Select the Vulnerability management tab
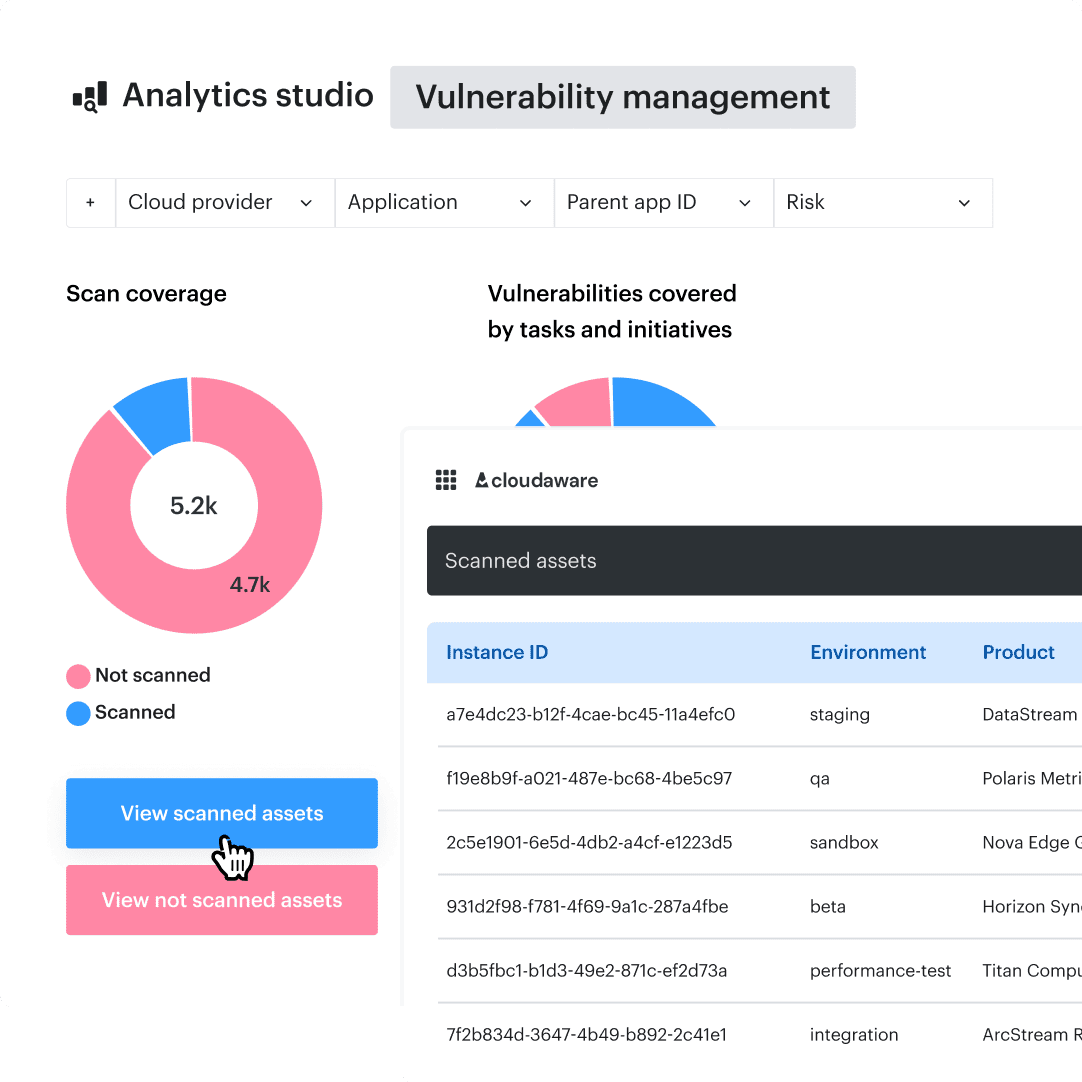 622,97
